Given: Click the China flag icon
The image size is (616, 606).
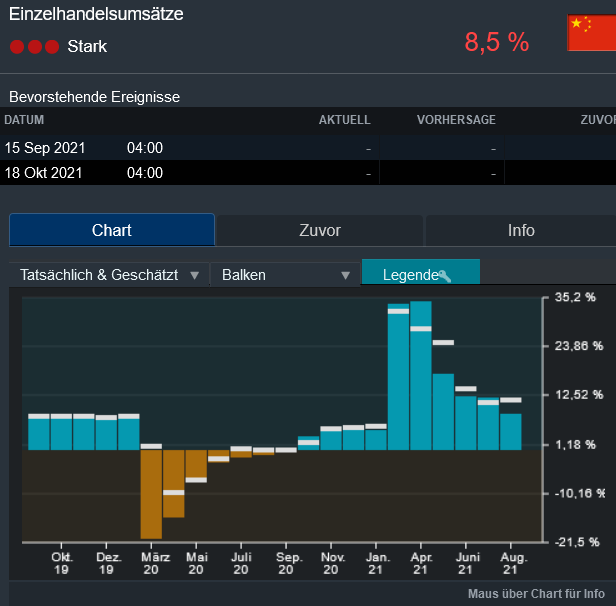Looking at the screenshot, I should pyautogui.click(x=592, y=33).
